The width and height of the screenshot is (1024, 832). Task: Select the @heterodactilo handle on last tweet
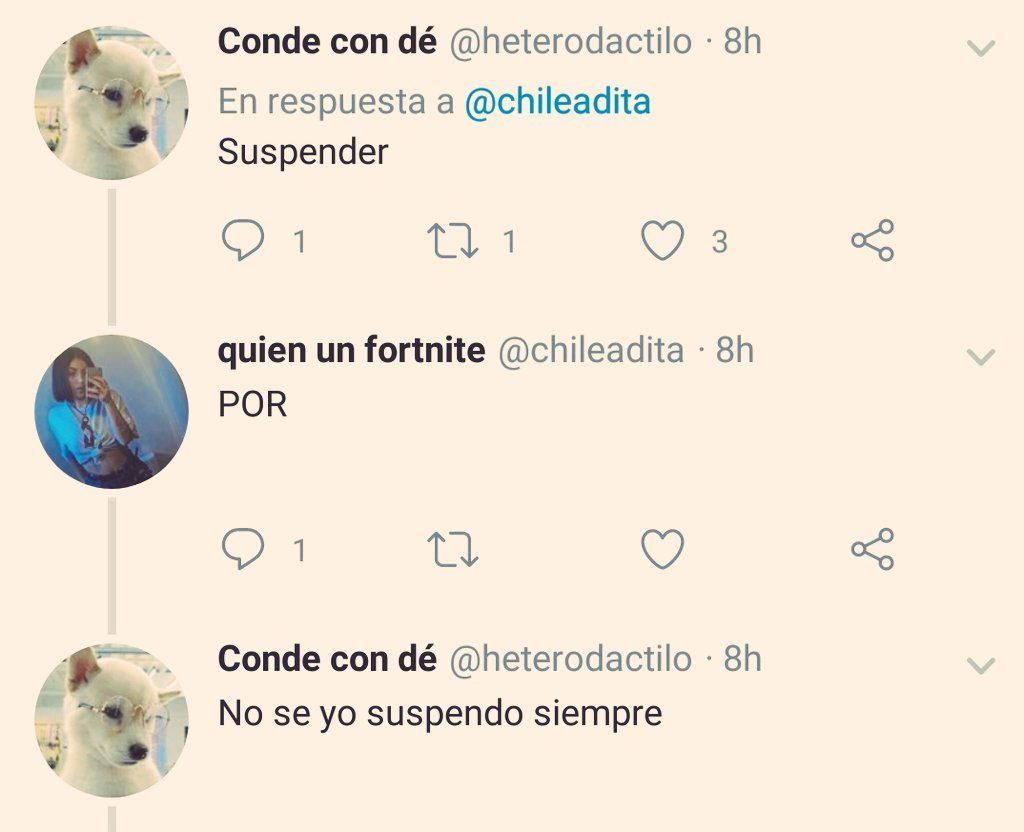pyautogui.click(x=571, y=658)
